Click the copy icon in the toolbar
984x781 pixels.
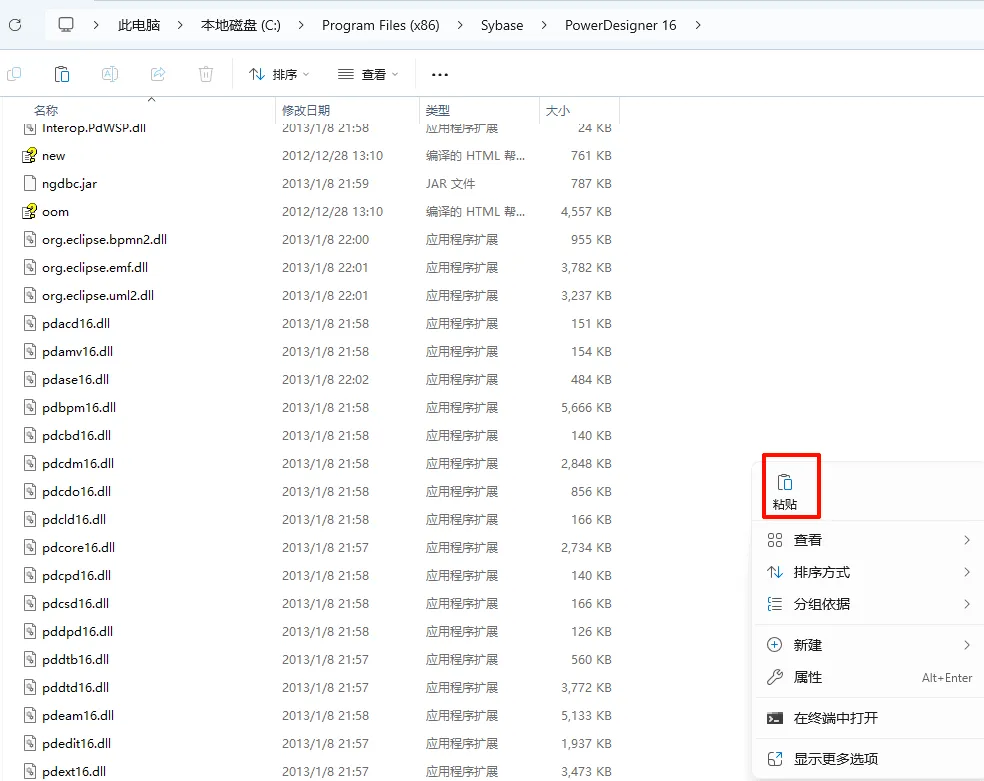(x=14, y=75)
